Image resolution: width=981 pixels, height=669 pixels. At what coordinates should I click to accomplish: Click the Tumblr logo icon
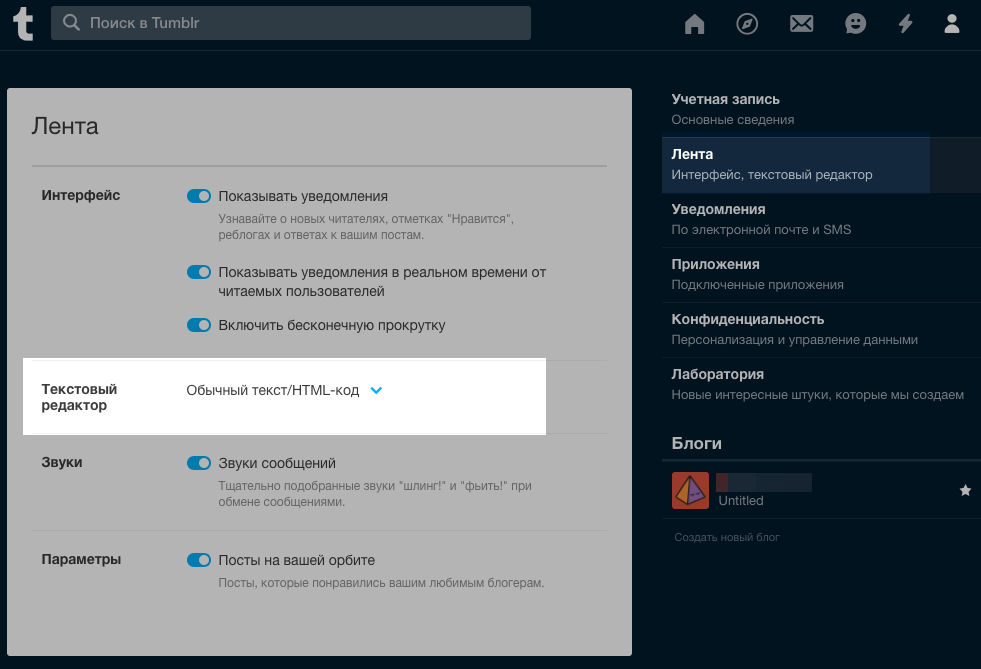pos(23,24)
